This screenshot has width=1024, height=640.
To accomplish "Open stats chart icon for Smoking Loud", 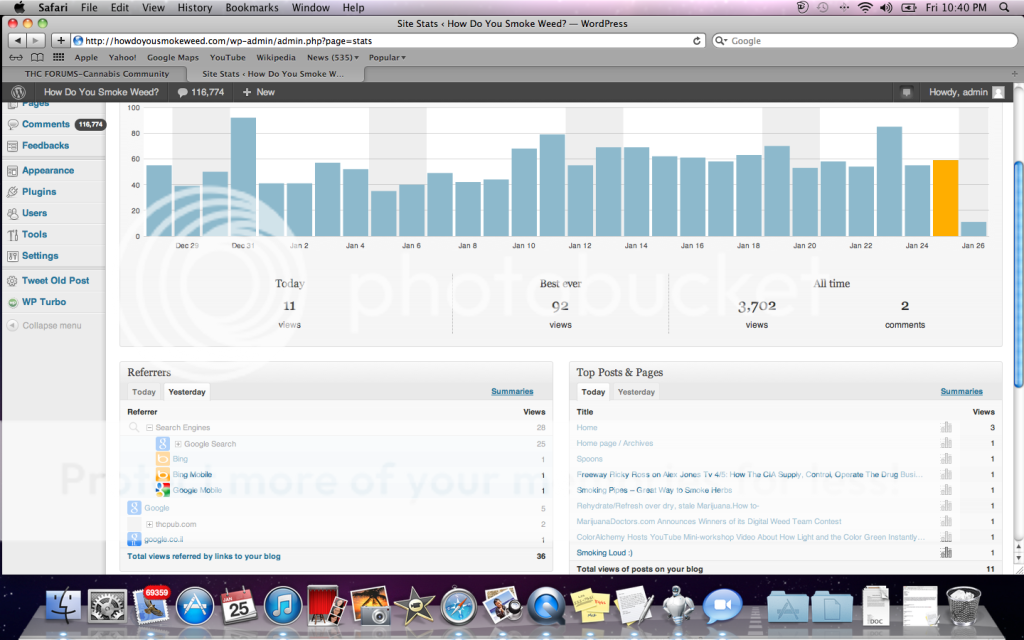I will (946, 552).
